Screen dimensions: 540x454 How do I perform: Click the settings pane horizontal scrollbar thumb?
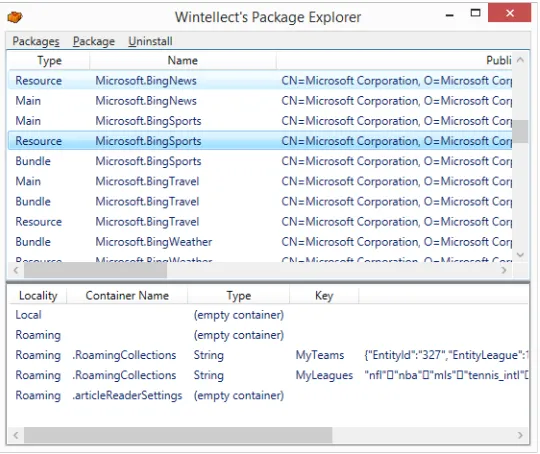(x=178, y=435)
